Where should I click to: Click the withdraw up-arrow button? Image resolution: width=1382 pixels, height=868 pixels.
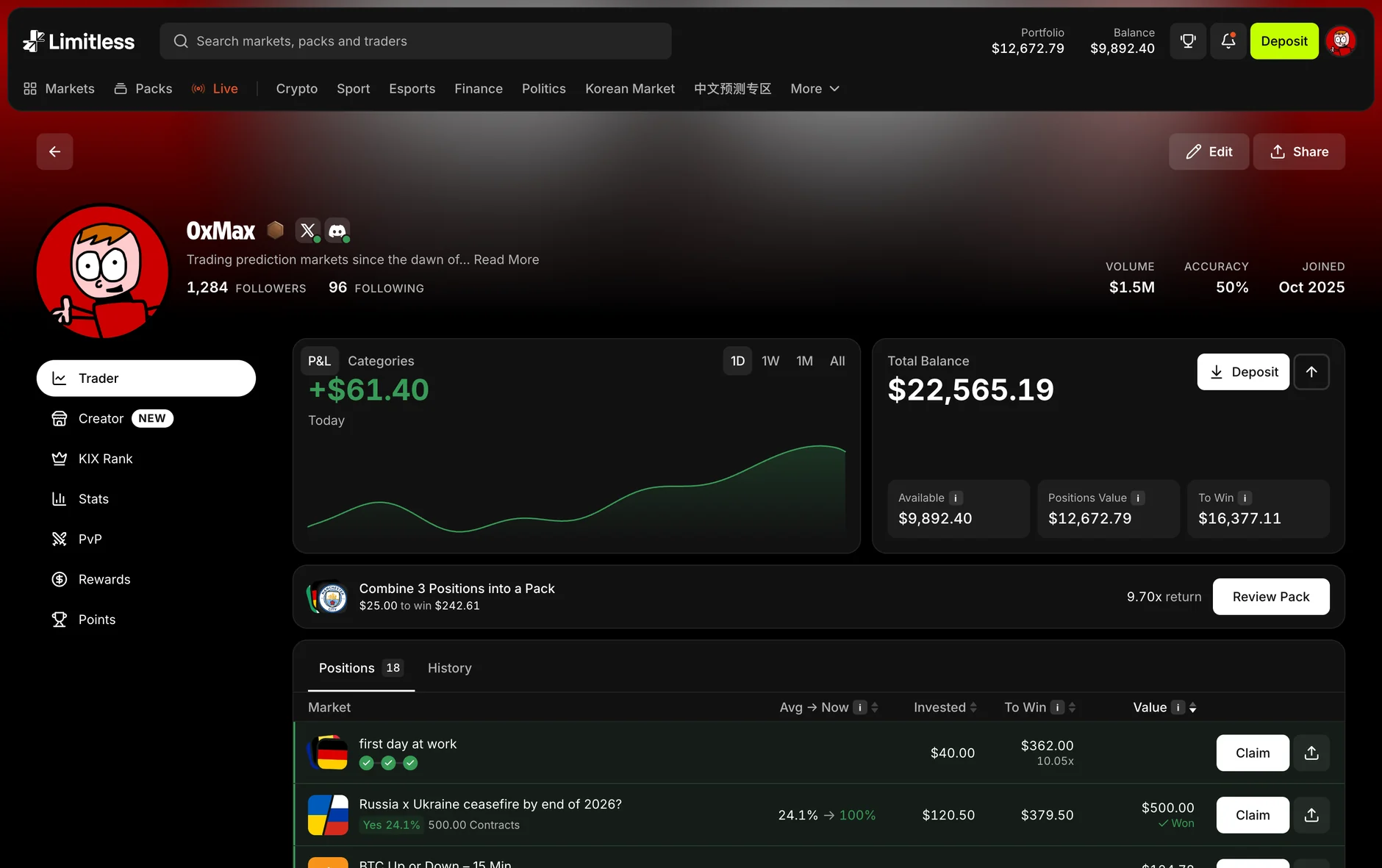click(1311, 372)
